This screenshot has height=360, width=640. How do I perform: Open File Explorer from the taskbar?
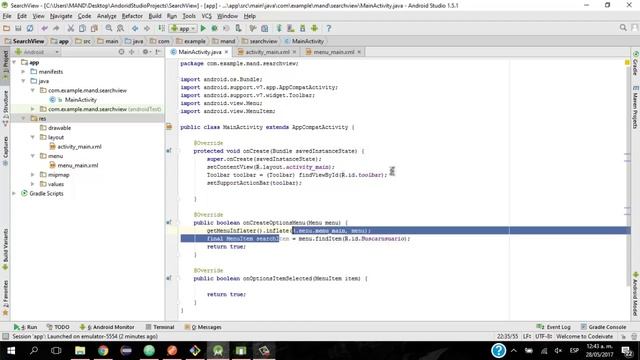(x=80, y=351)
